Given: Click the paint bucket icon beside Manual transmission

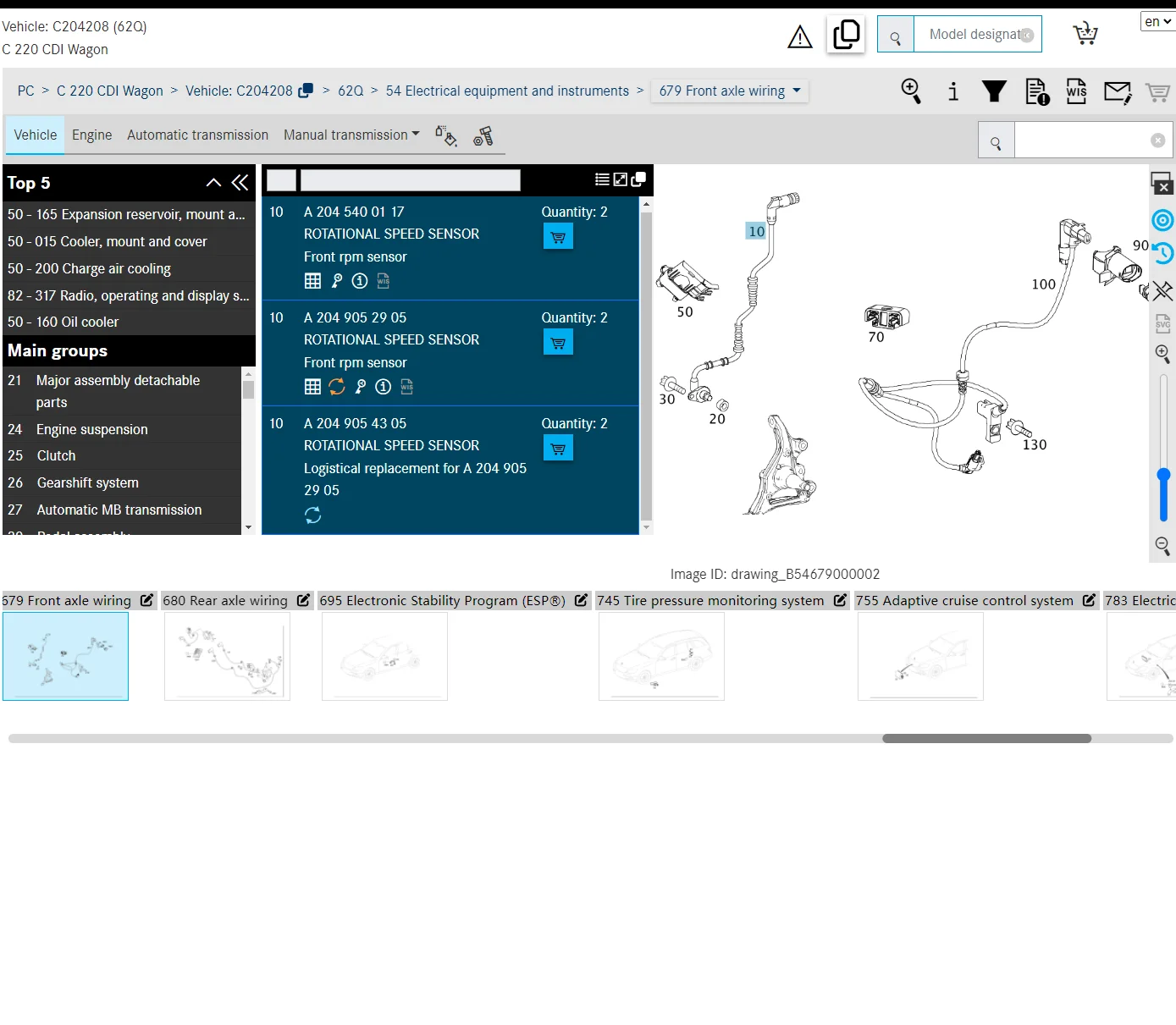Looking at the screenshot, I should (446, 135).
